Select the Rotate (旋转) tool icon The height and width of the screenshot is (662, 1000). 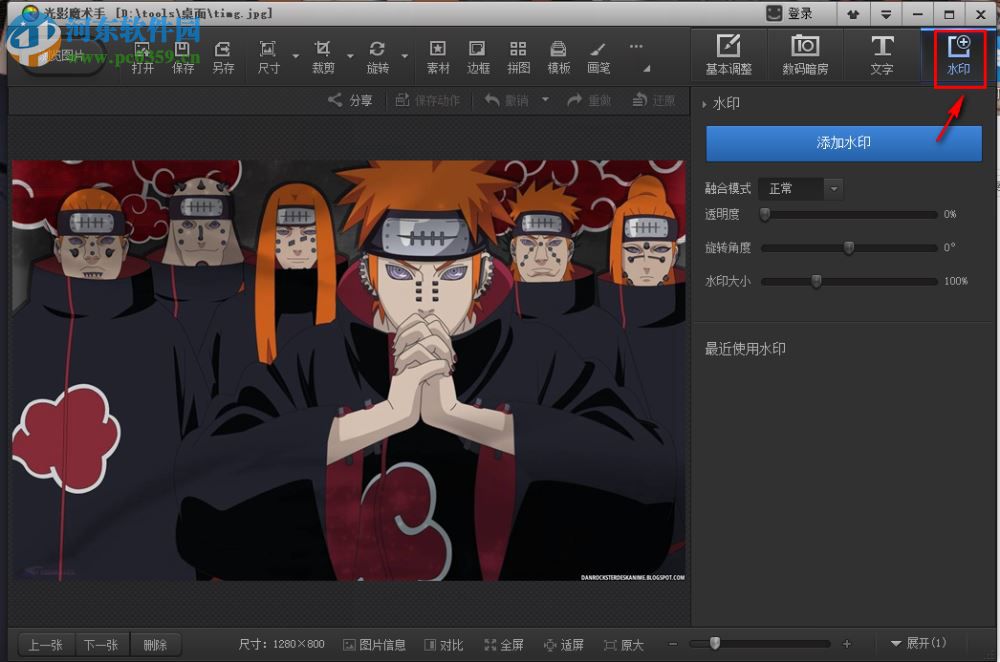(x=377, y=57)
